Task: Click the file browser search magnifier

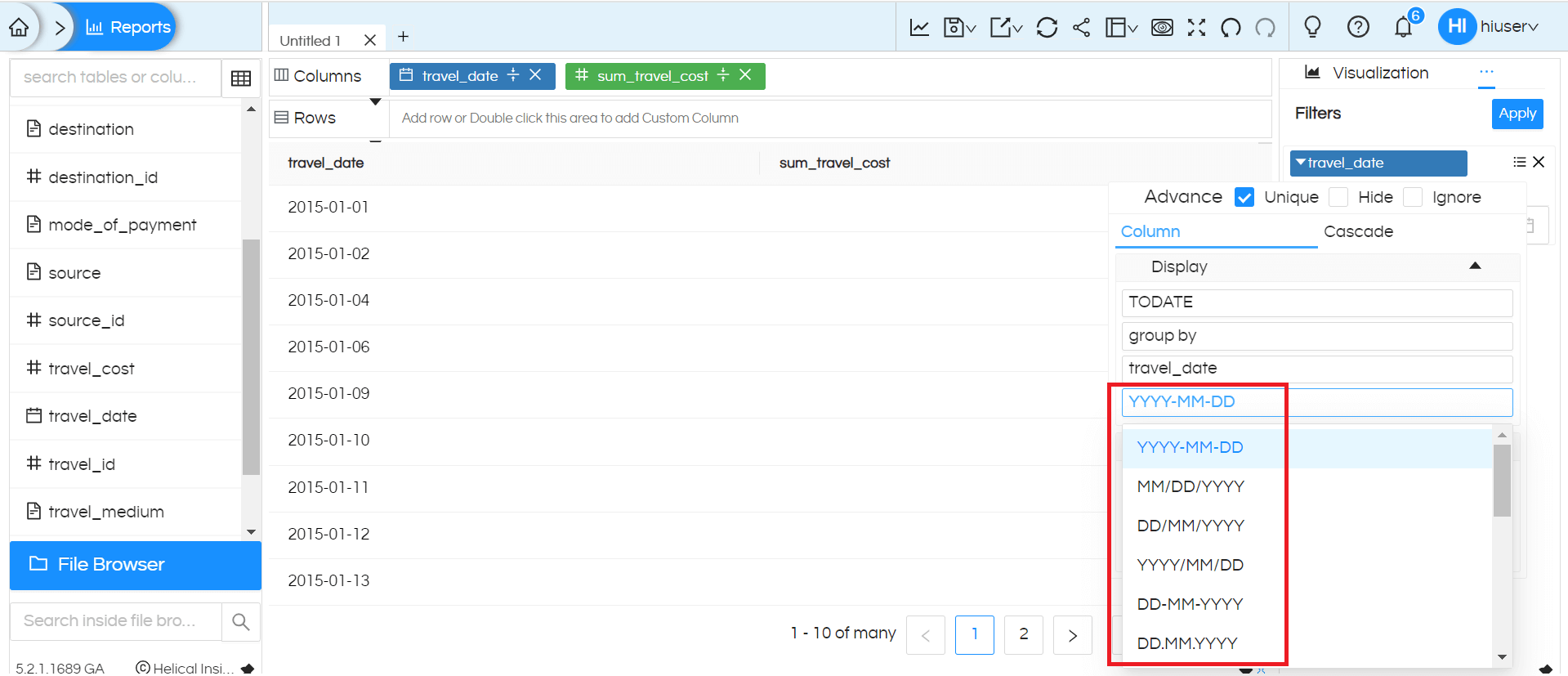Action: pos(241,621)
